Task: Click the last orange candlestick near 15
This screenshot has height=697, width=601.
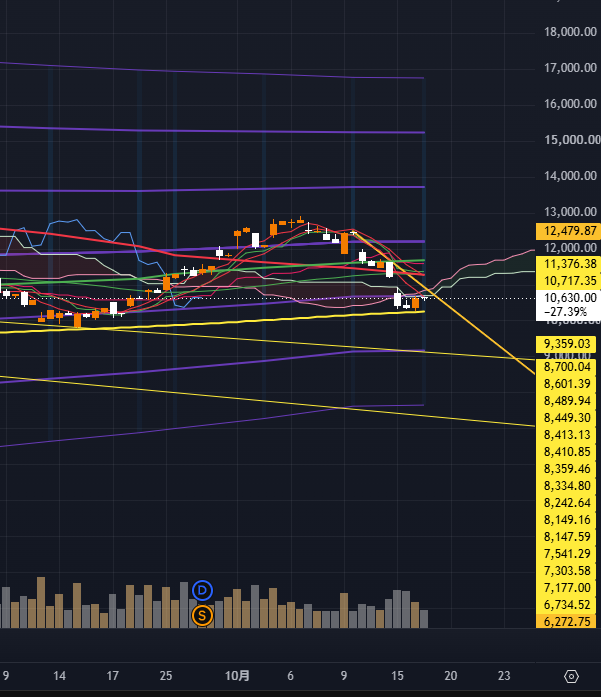Action: click(x=416, y=304)
